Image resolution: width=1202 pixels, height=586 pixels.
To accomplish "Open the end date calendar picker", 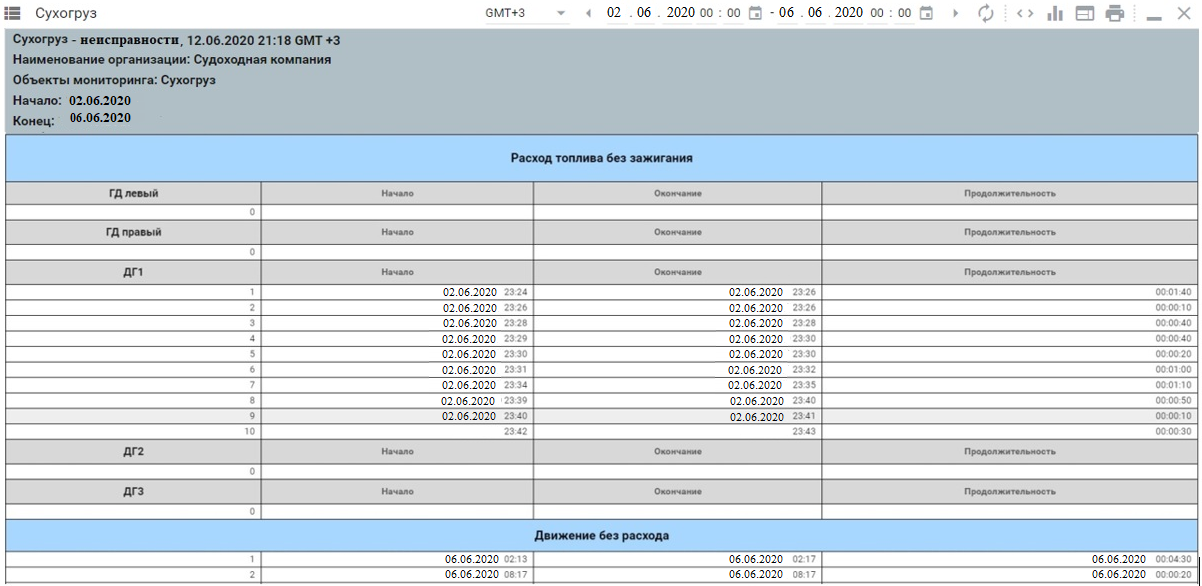I will [x=926, y=13].
